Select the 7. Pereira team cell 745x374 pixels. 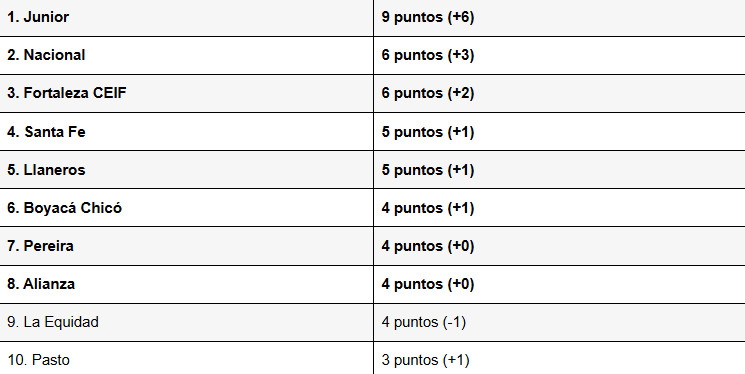(186, 246)
